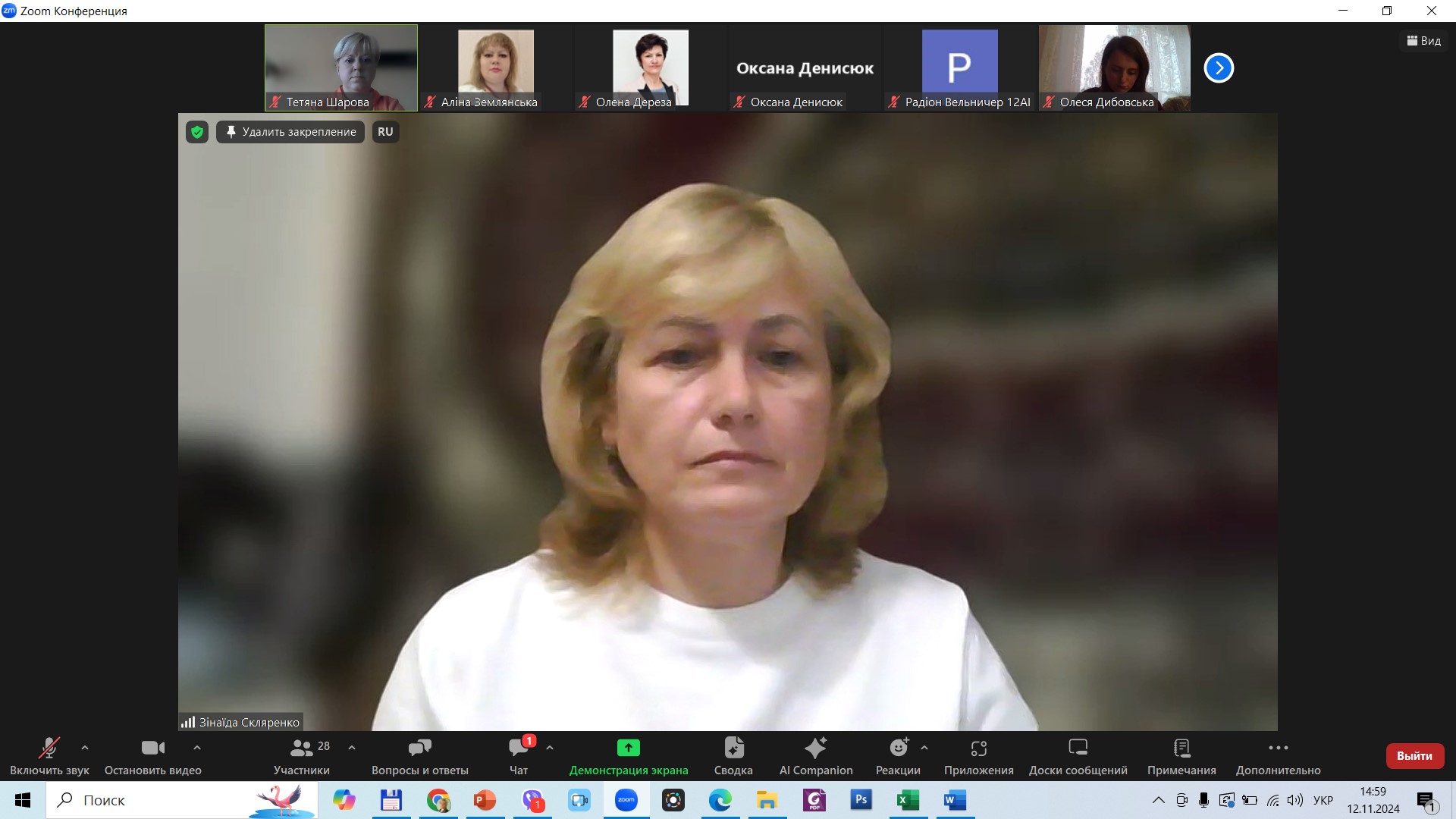Show next participants with blue arrow

pyautogui.click(x=1219, y=68)
